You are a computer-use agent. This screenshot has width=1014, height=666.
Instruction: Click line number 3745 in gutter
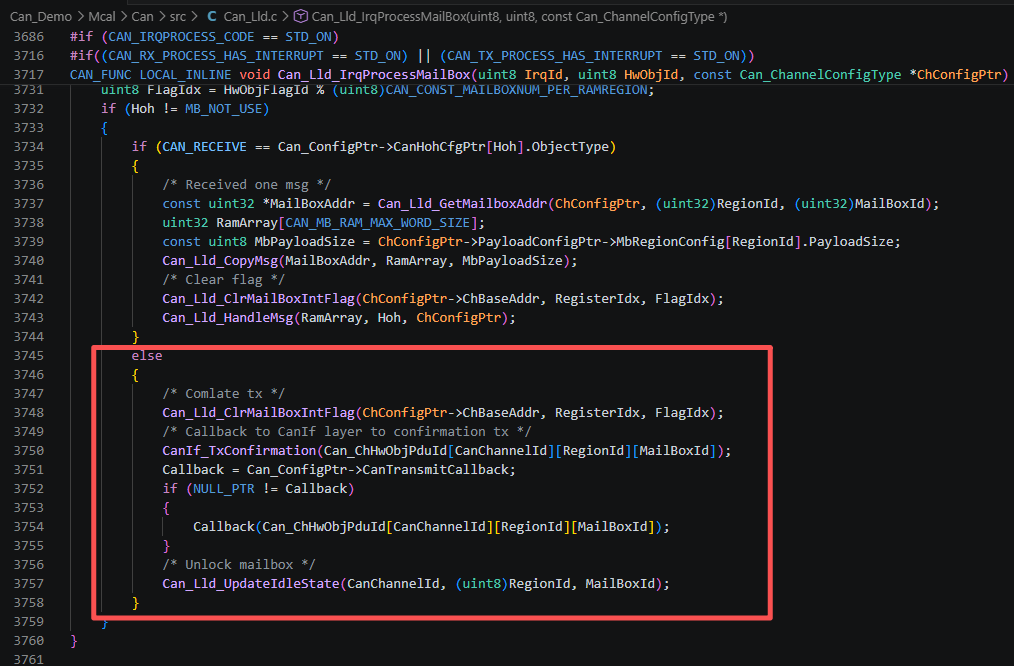pyautogui.click(x=29, y=356)
